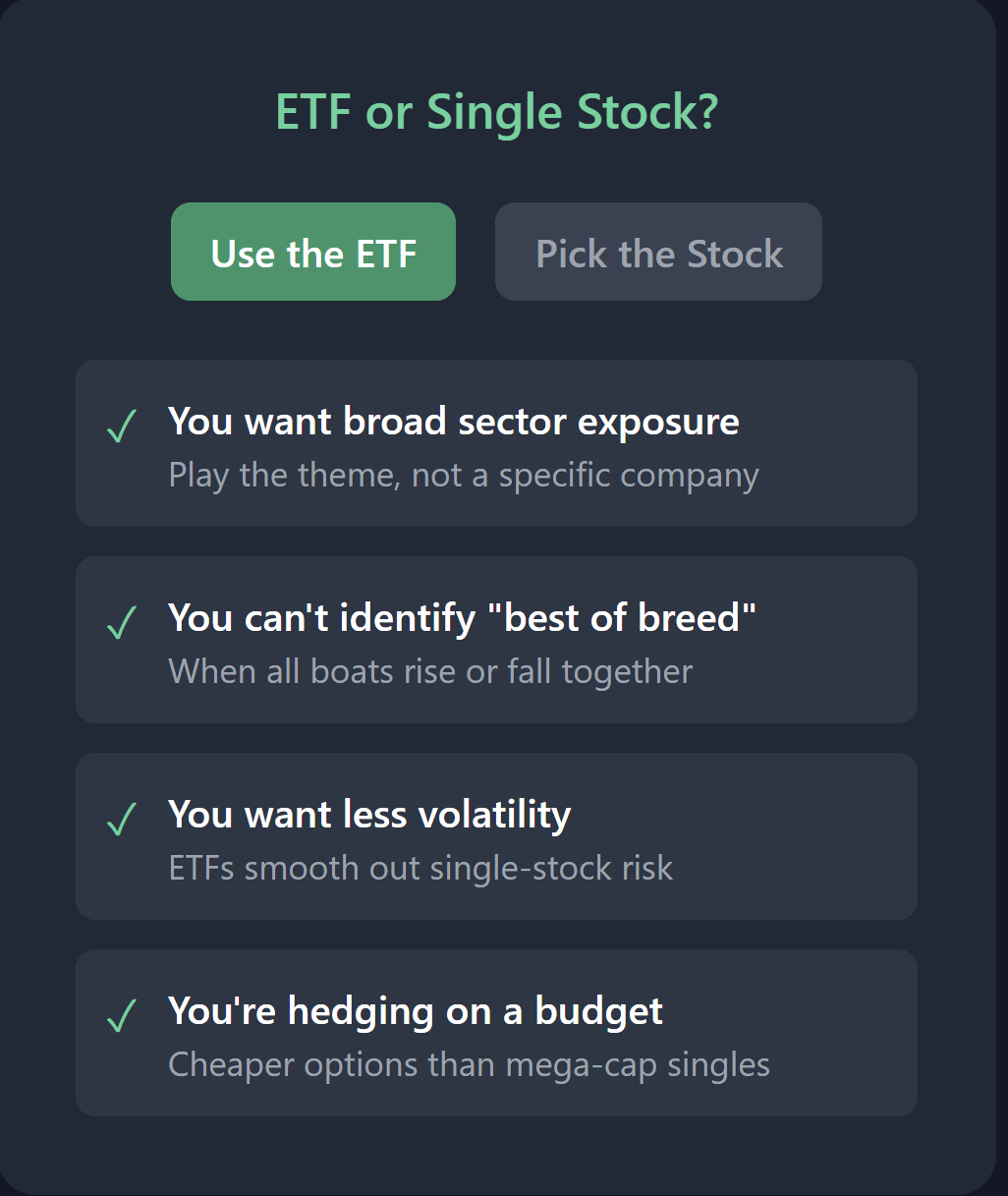Screen dimensions: 1008x1196
Task: Click 'Play the theme' description text
Action: [464, 476]
